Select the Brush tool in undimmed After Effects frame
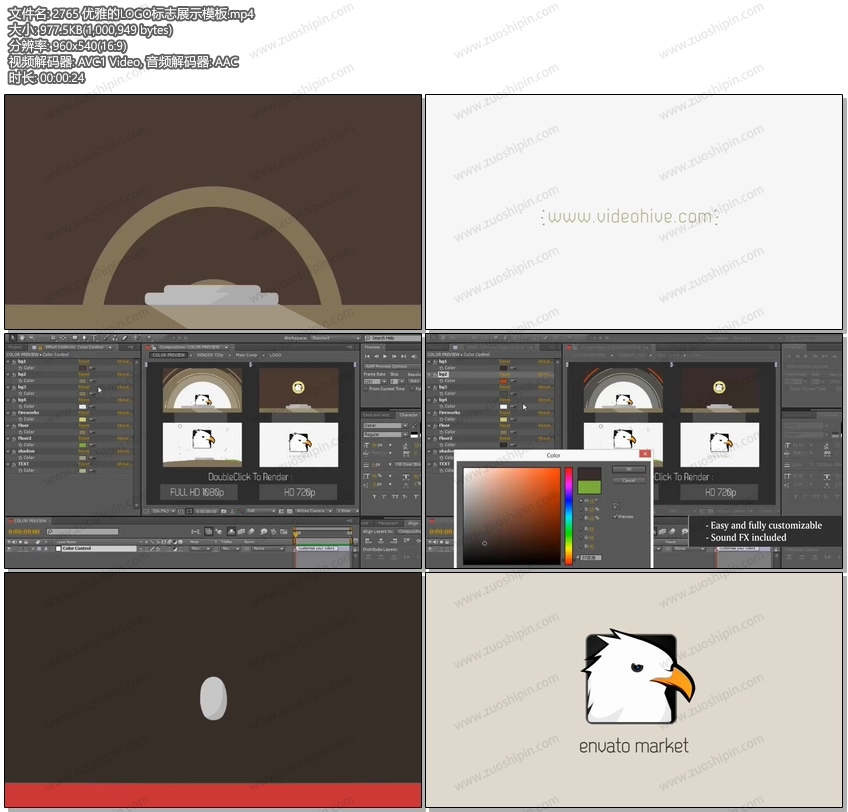Screen dimensions: 848x812 [x=106, y=338]
